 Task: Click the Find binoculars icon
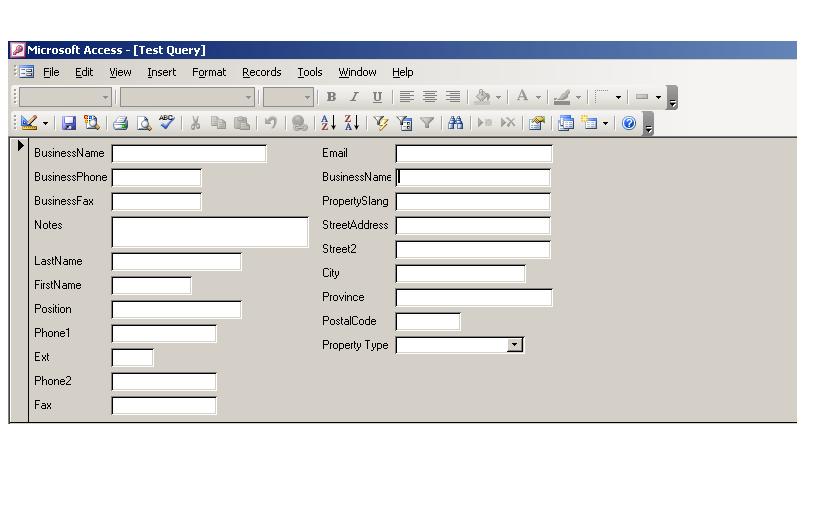click(456, 123)
